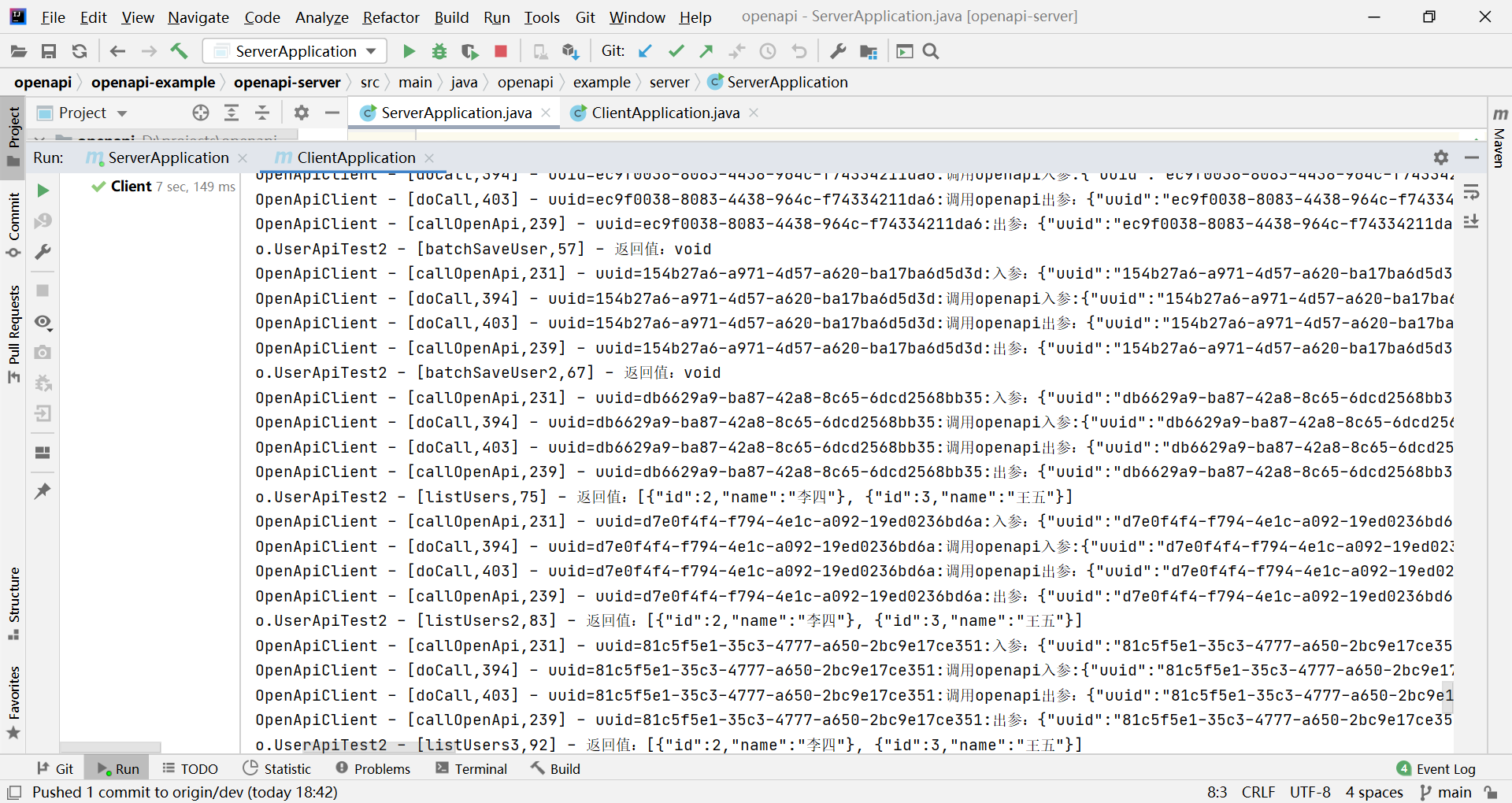The height and width of the screenshot is (803, 1512).
Task: Open file with the folder toolbar icon
Action: [19, 51]
